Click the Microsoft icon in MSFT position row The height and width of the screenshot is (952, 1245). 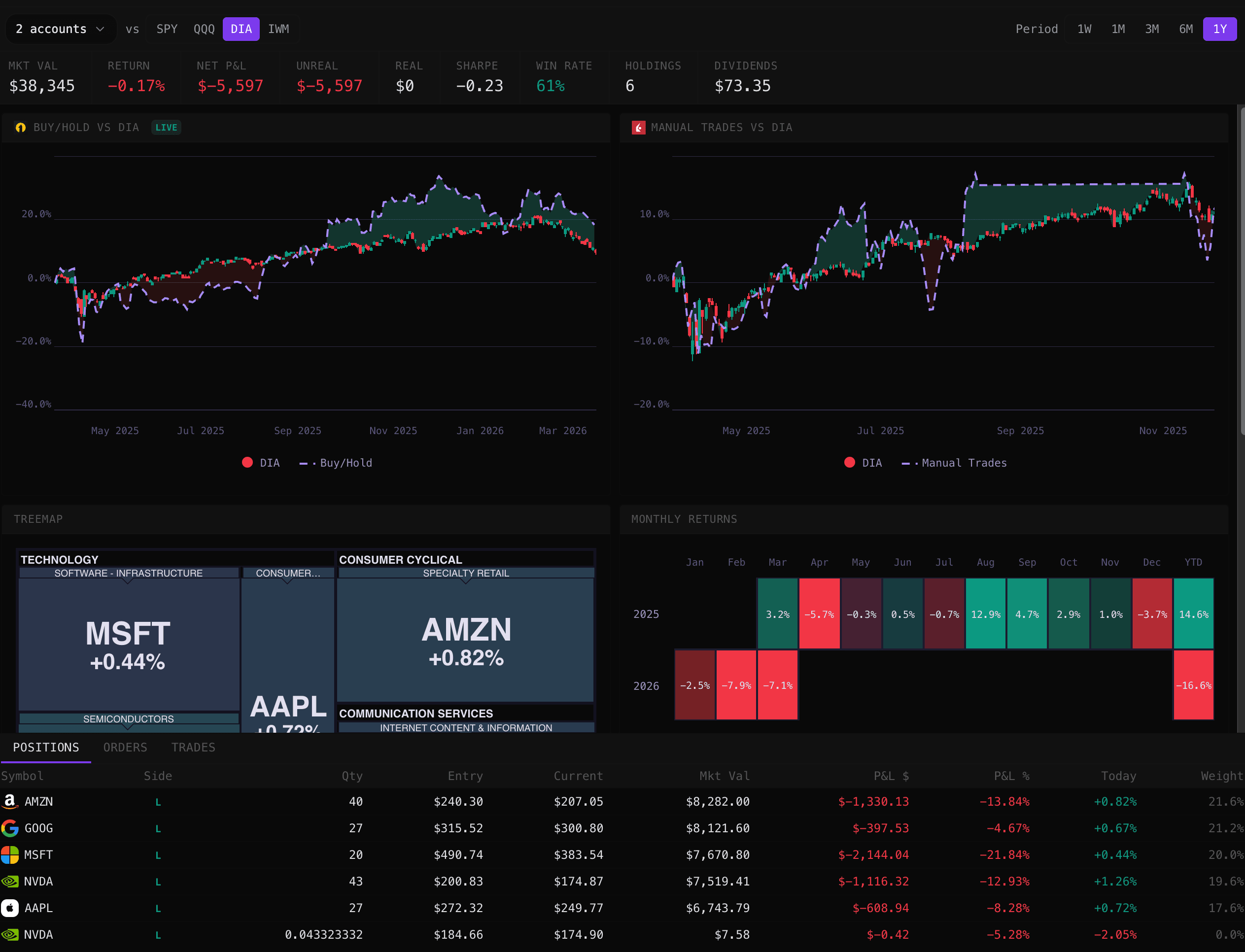coord(10,855)
